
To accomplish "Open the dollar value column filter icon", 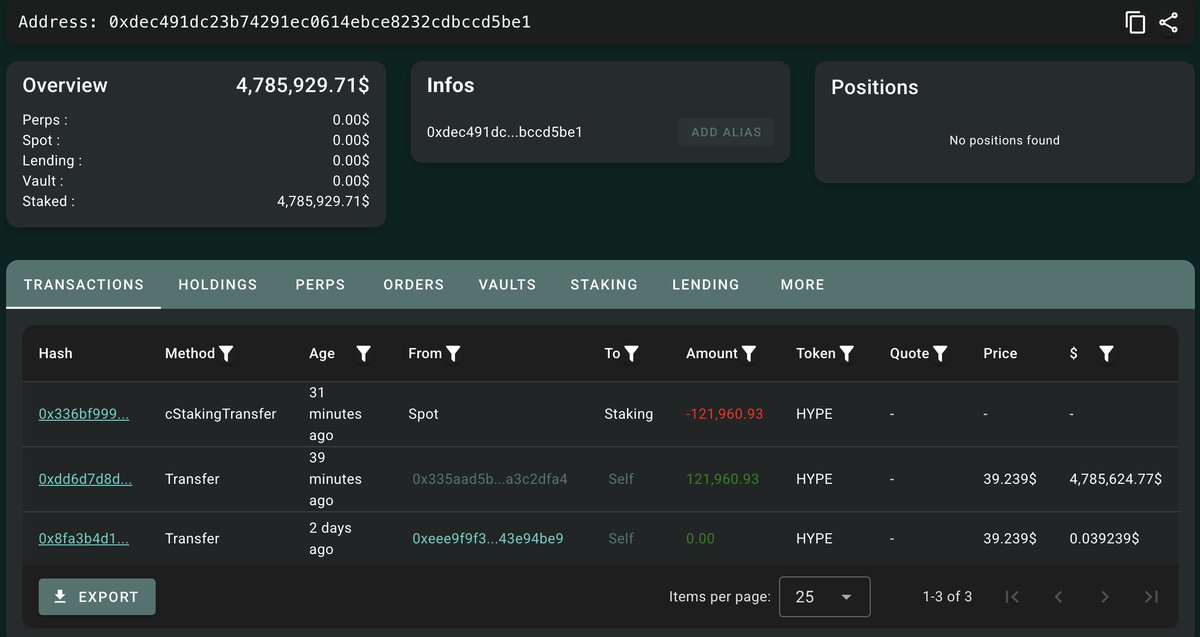I will [x=1106, y=353].
